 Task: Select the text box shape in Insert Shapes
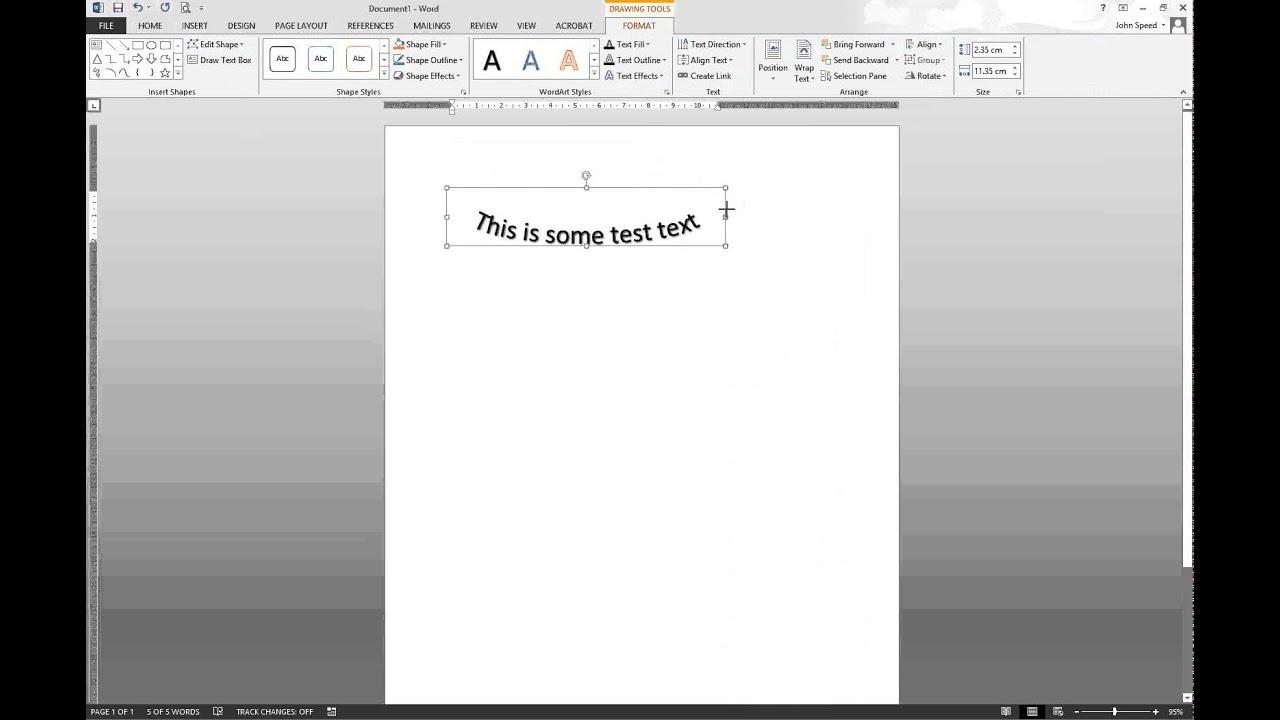point(97,45)
